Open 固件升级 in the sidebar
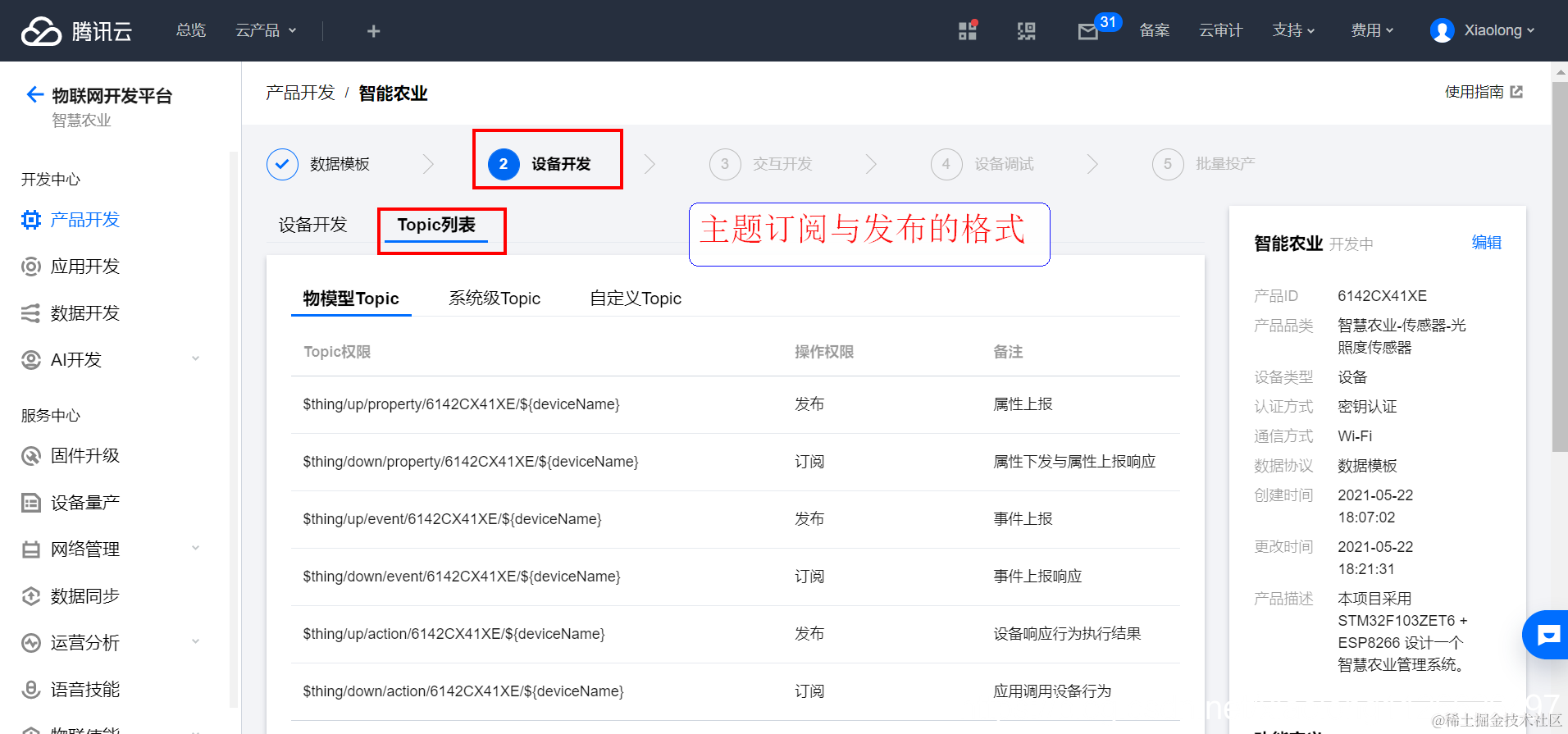This screenshot has width=1568, height=734. click(85, 456)
